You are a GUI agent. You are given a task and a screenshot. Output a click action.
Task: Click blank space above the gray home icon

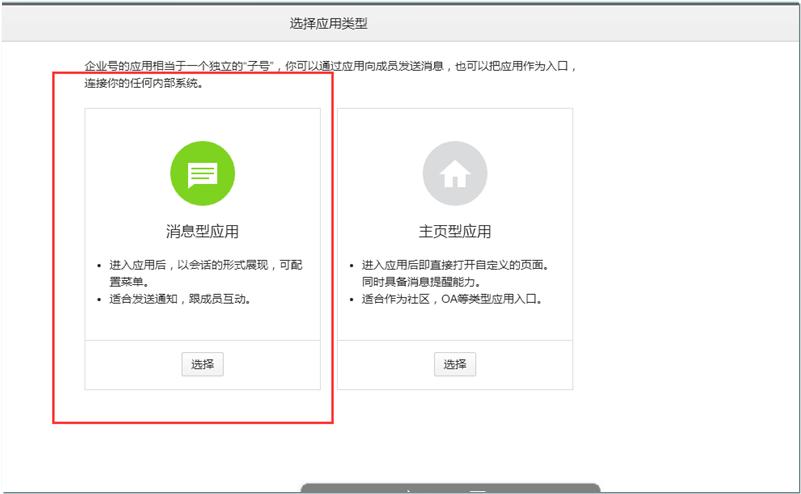coord(454,124)
